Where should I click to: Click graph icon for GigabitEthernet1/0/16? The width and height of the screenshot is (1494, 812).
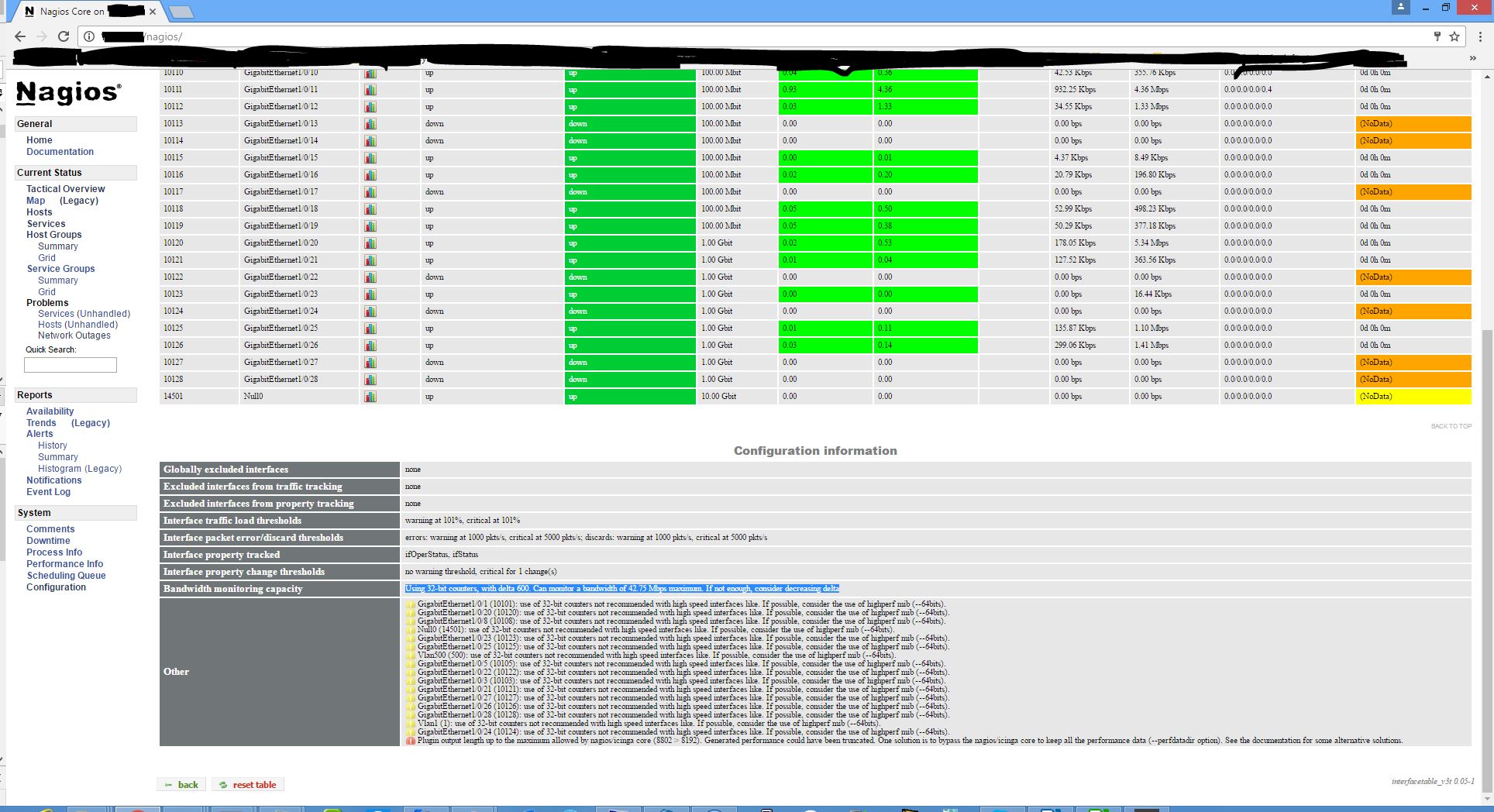tap(370, 175)
